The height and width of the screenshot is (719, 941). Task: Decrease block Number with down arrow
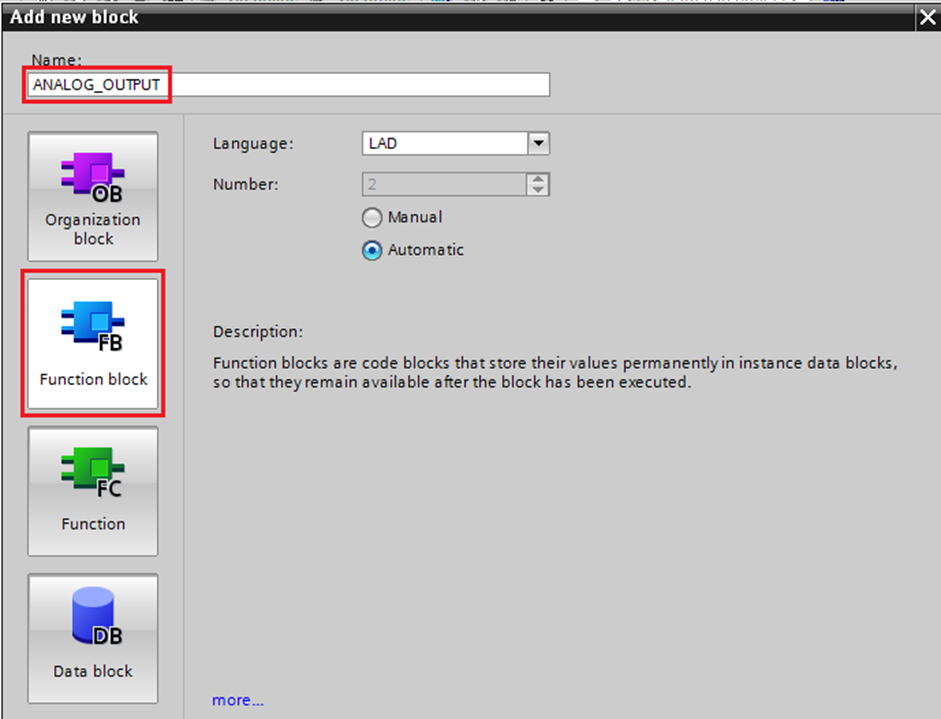(x=539, y=190)
